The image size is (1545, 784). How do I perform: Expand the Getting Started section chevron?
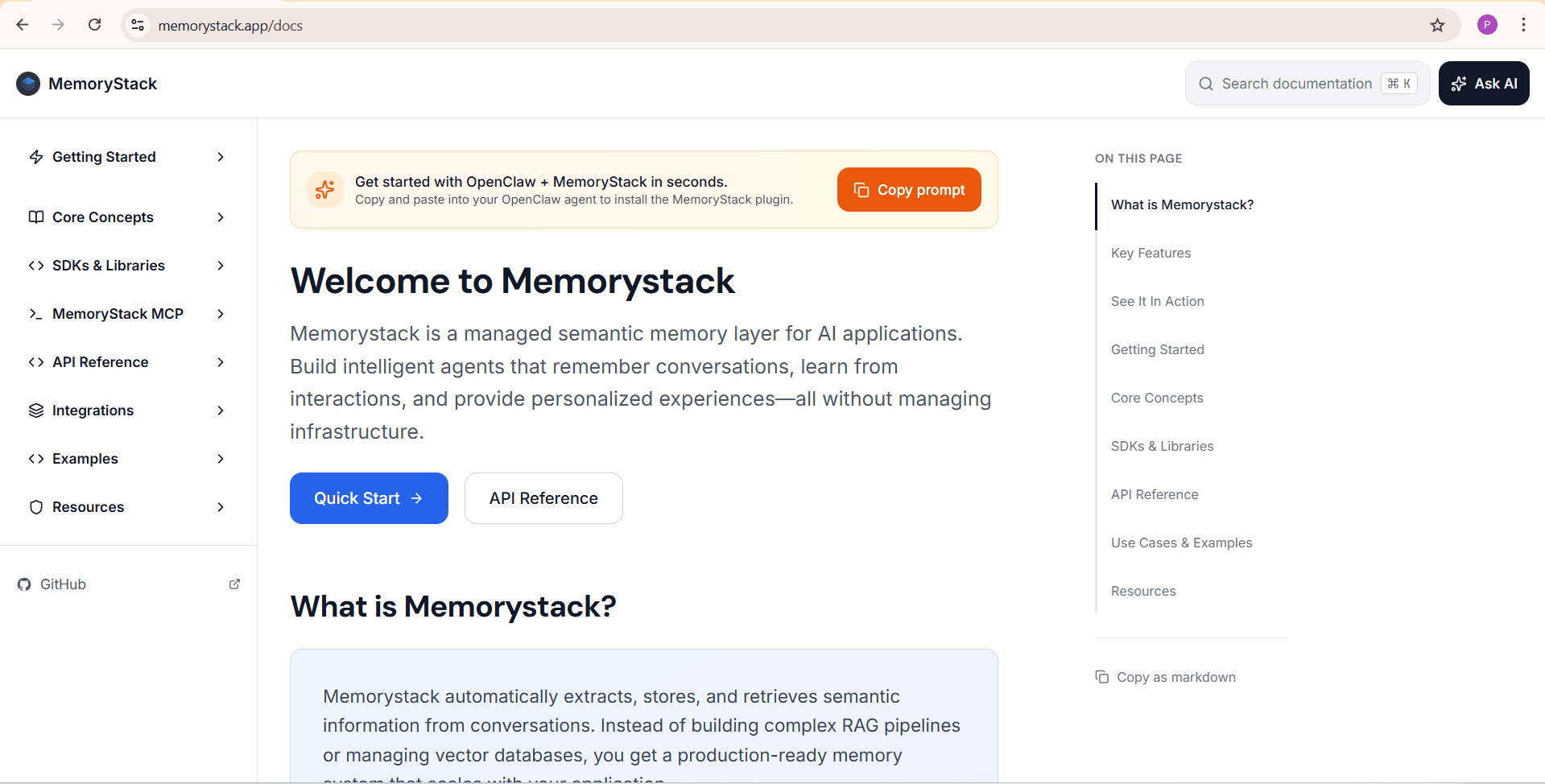point(221,157)
